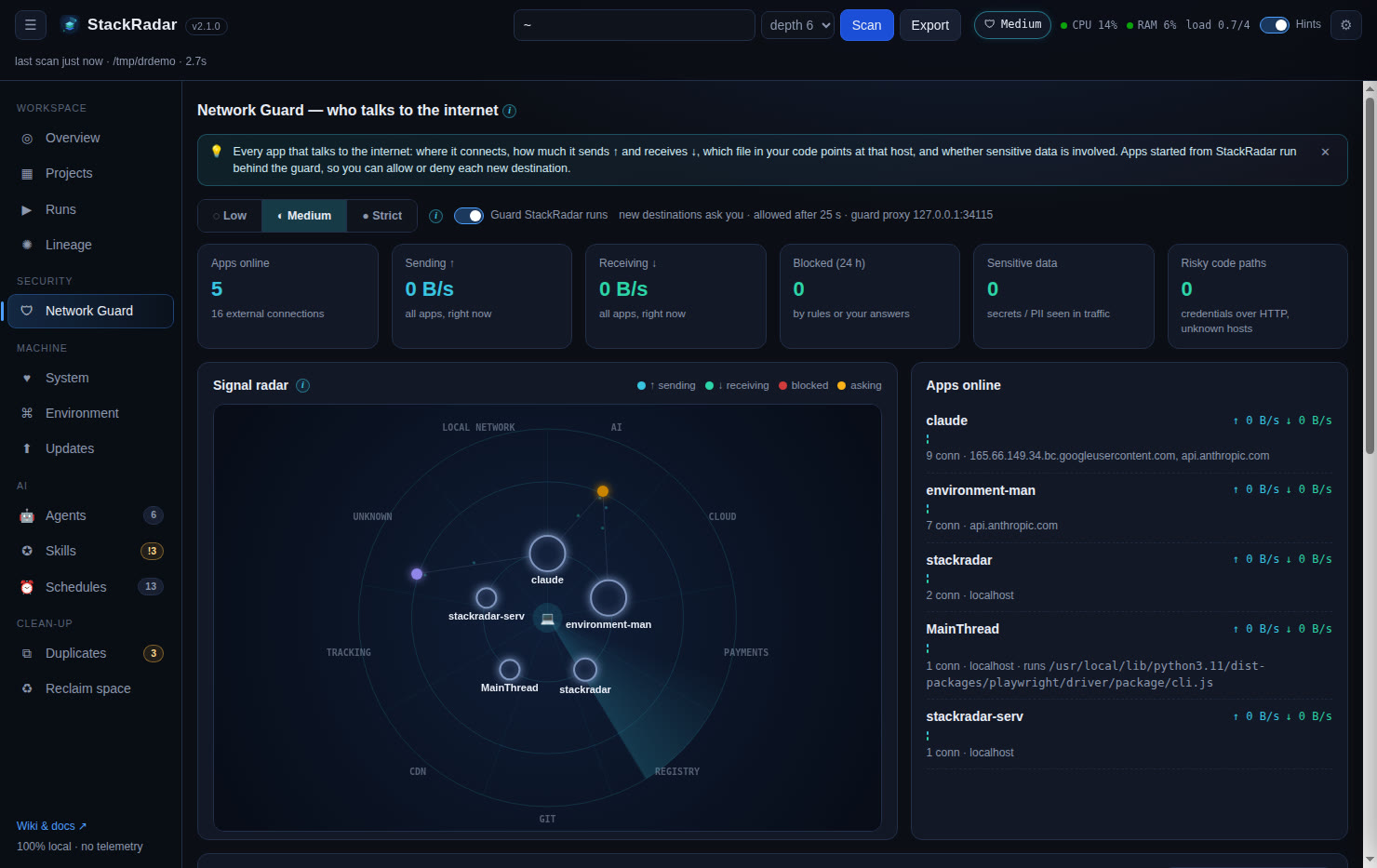Click the Risky code paths card
The image size is (1377, 868).
click(1257, 296)
